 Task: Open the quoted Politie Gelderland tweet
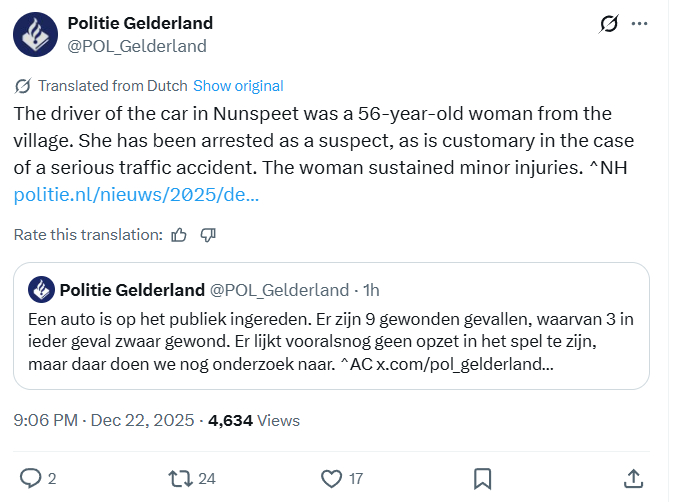coord(330,340)
